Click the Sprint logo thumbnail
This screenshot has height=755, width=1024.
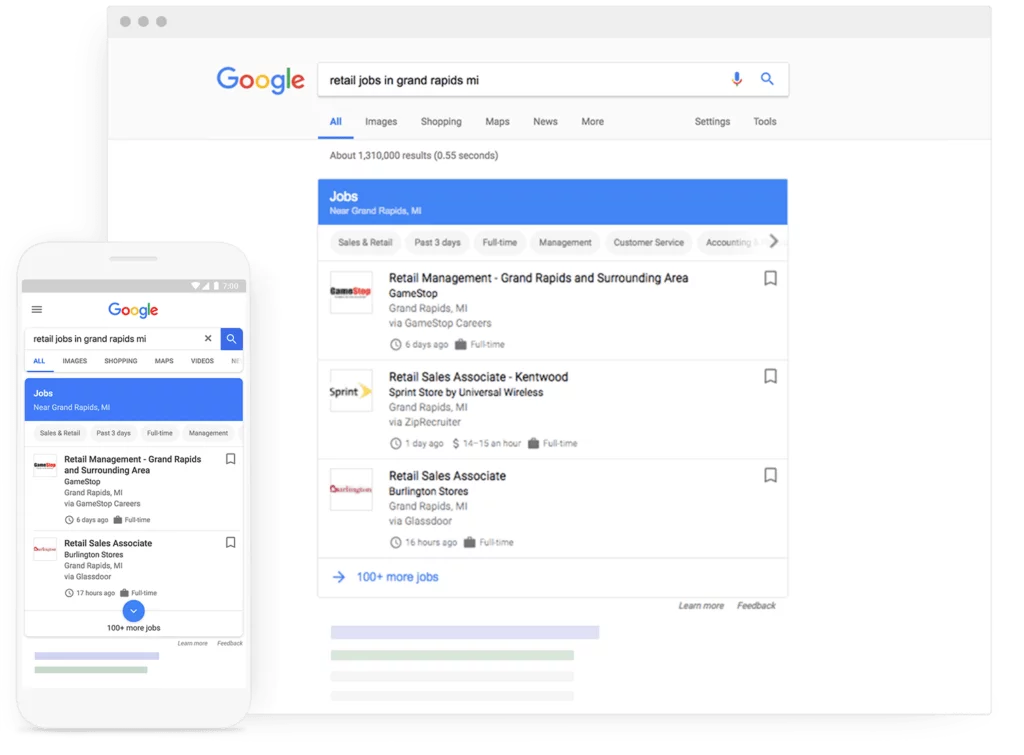351,391
